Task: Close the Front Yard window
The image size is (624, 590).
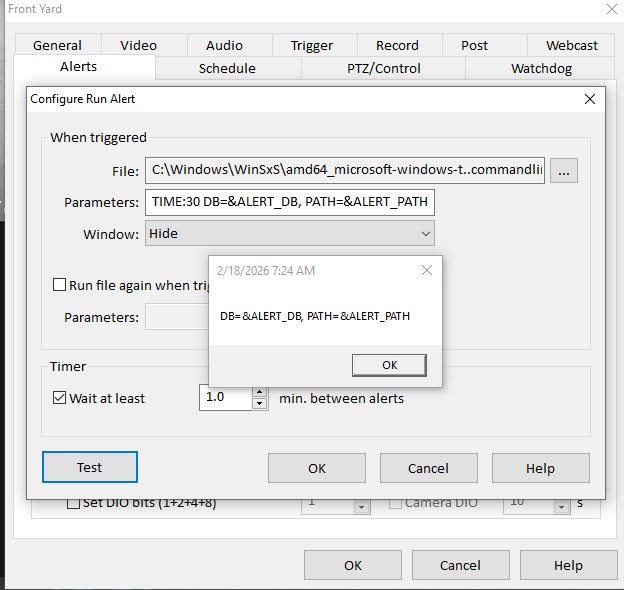Action: coord(612,9)
